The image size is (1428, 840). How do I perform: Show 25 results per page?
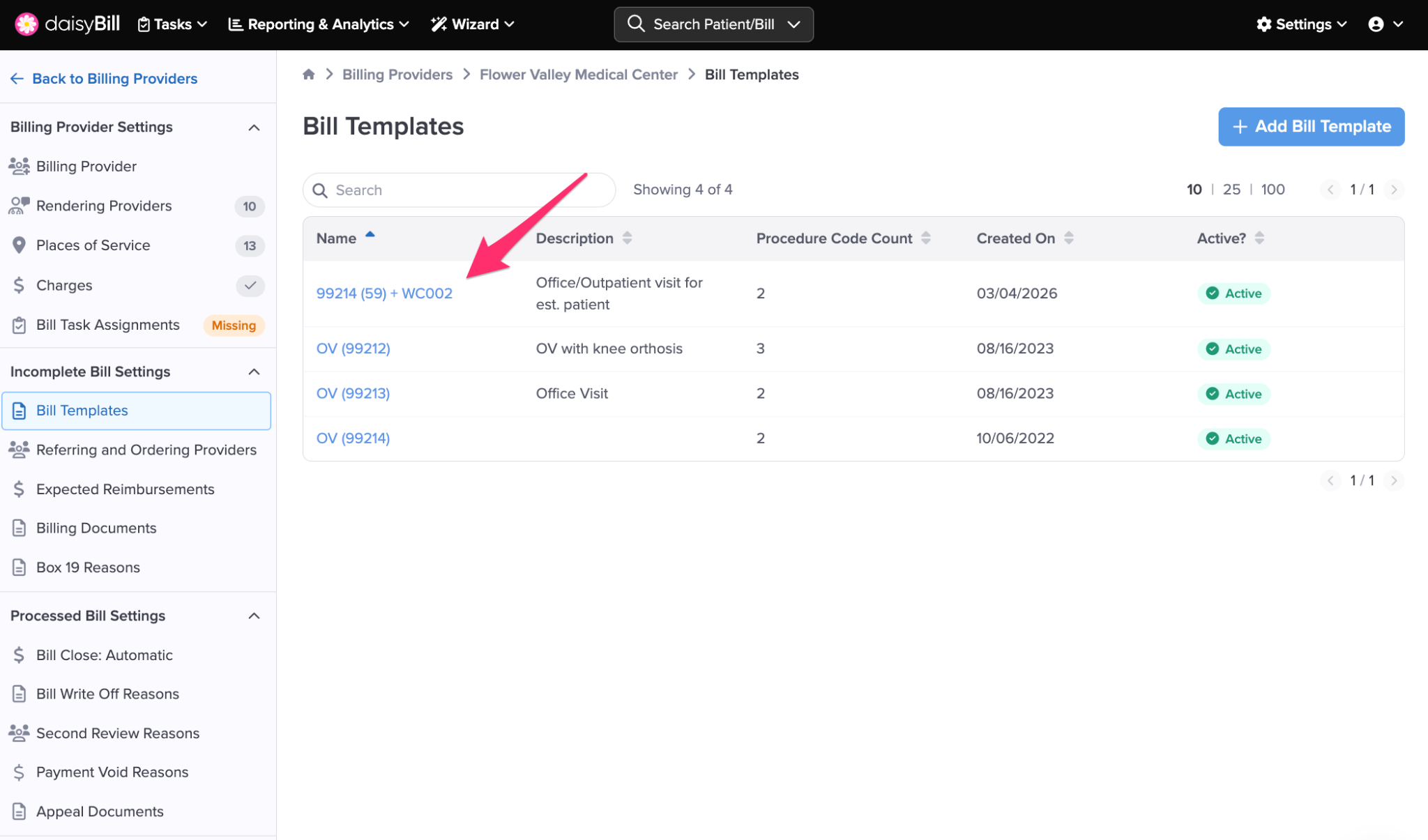pyautogui.click(x=1231, y=190)
